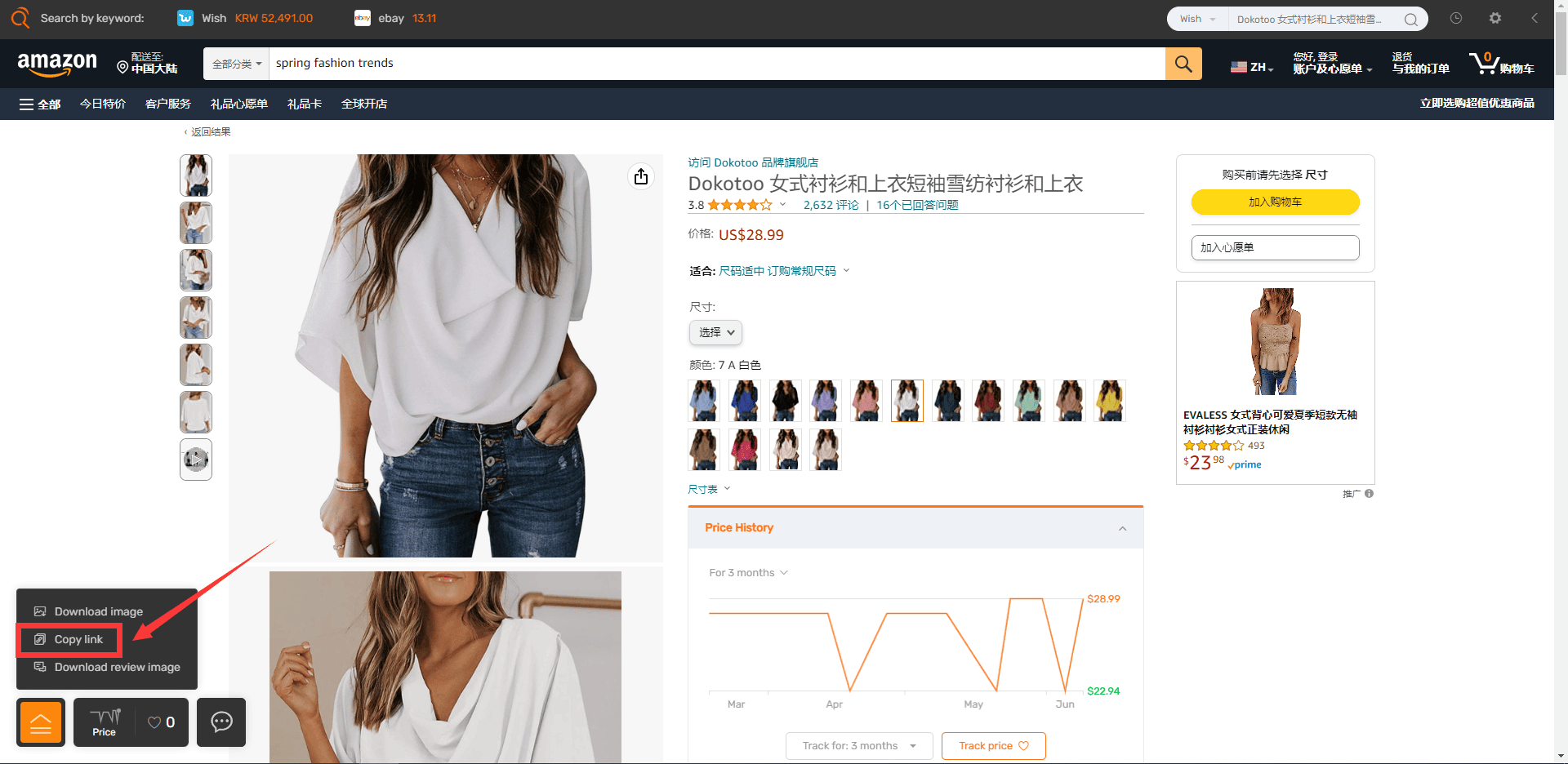Click the chat bubble icon button
The height and width of the screenshot is (764, 1568).
point(221,722)
